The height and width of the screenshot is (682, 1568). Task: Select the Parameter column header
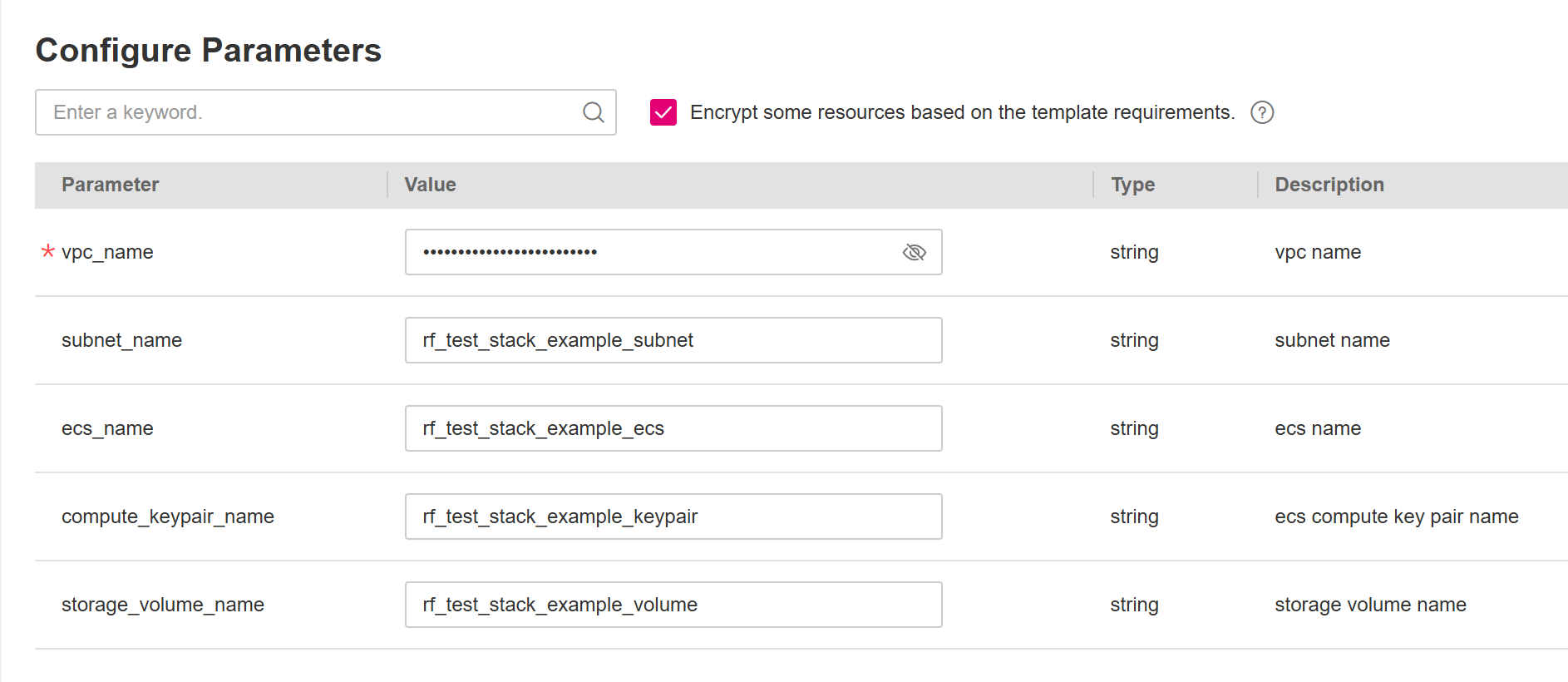(x=110, y=185)
